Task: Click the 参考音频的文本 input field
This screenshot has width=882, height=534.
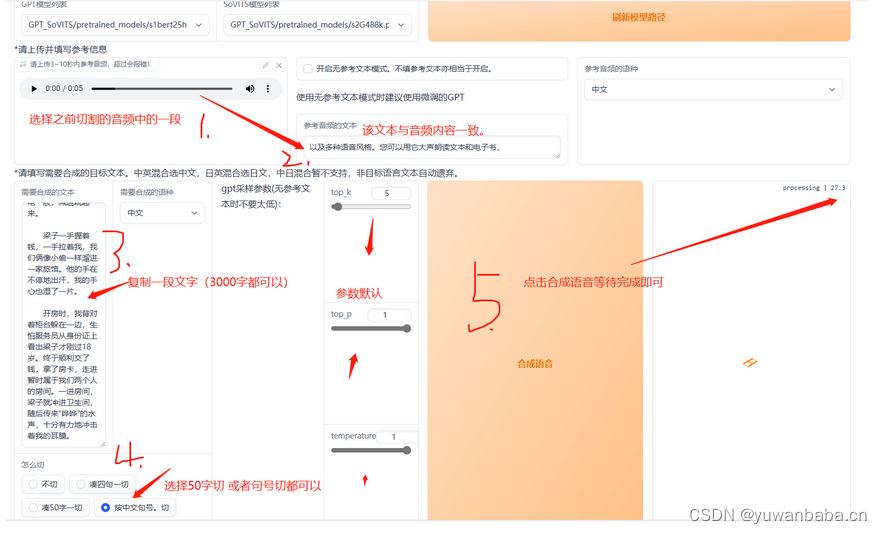Action: [x=432, y=147]
